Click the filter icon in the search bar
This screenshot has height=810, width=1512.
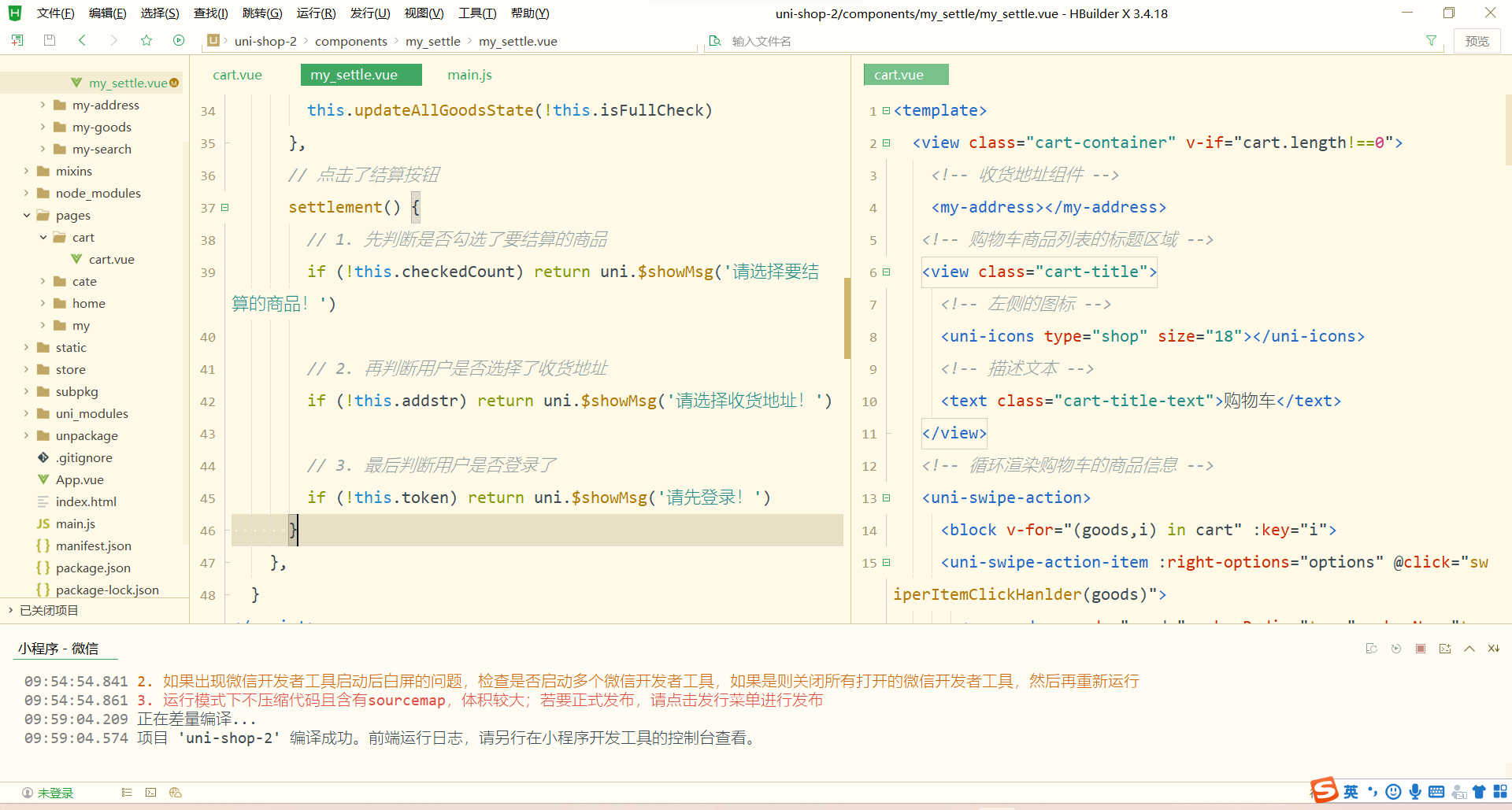(x=1432, y=40)
